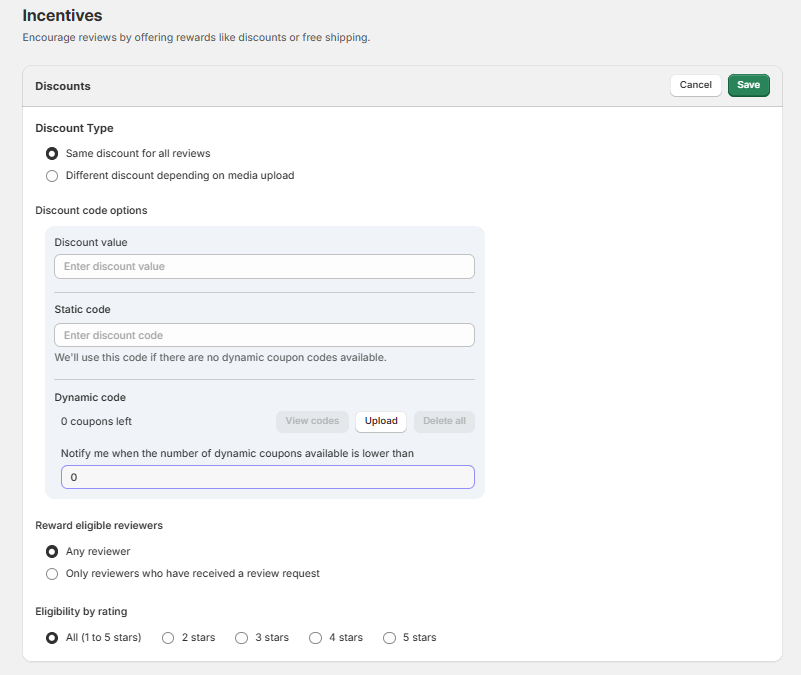The width and height of the screenshot is (801, 675).
Task: Open View codes for dynamic coupons
Action: [x=312, y=421]
